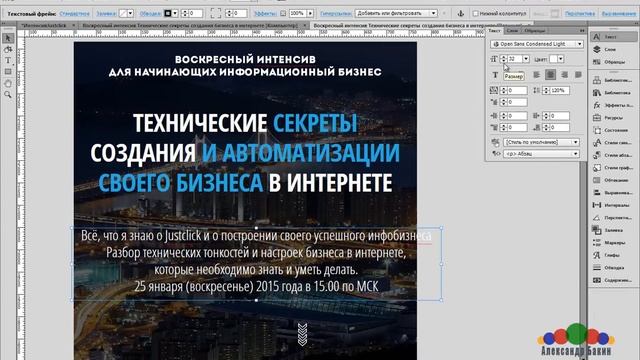
Task: Open the hyperlink Добавить или фильтровать dropdown
Action: pos(396,13)
